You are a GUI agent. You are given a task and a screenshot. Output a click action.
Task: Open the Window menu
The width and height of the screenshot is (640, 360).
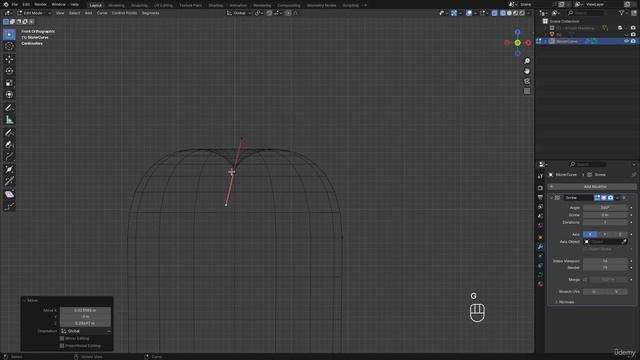[x=58, y=4]
